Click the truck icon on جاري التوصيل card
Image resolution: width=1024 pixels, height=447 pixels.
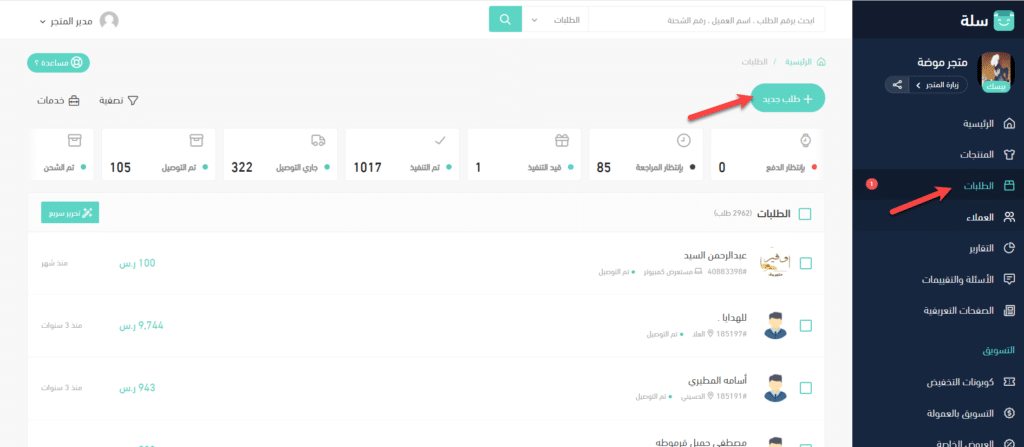tap(318, 141)
